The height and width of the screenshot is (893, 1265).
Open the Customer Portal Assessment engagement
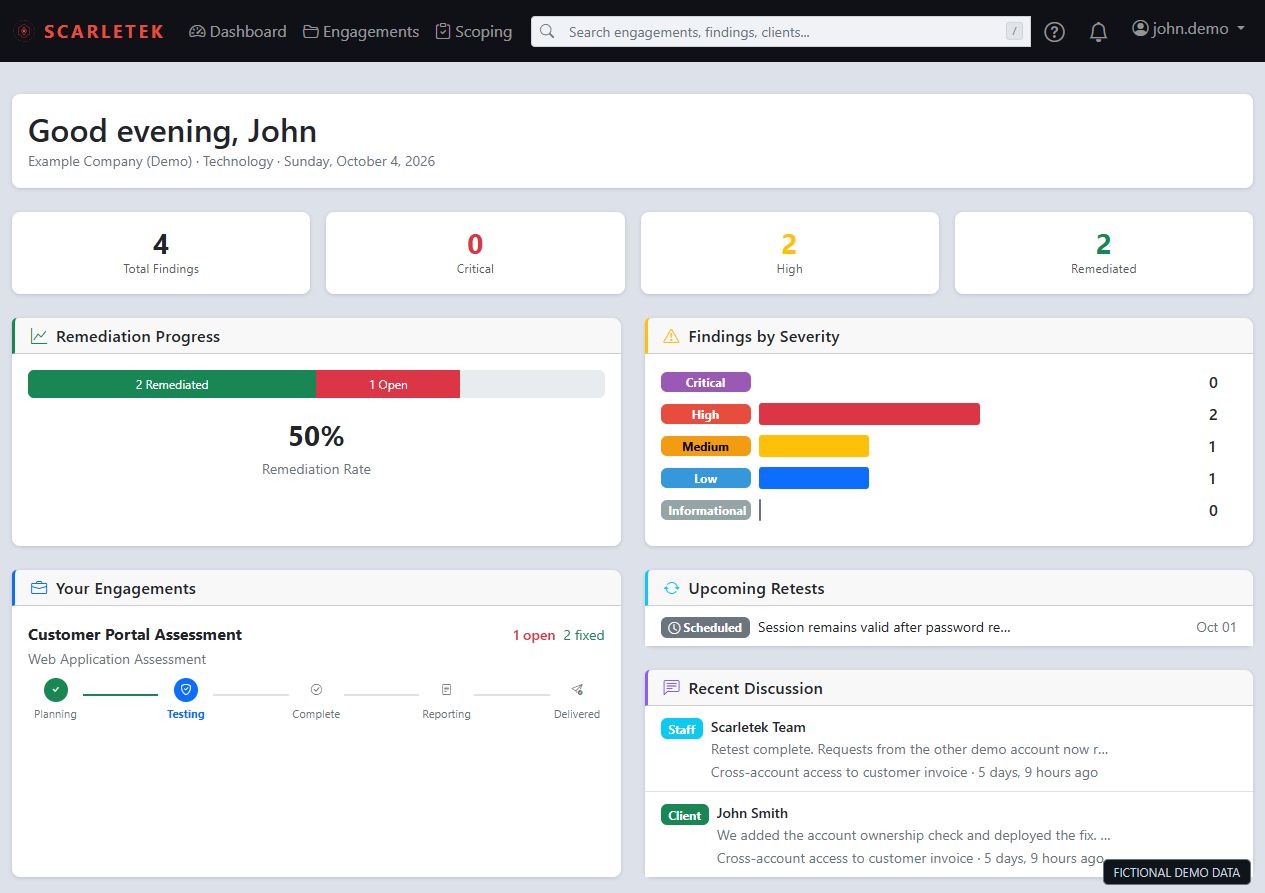tap(135, 635)
